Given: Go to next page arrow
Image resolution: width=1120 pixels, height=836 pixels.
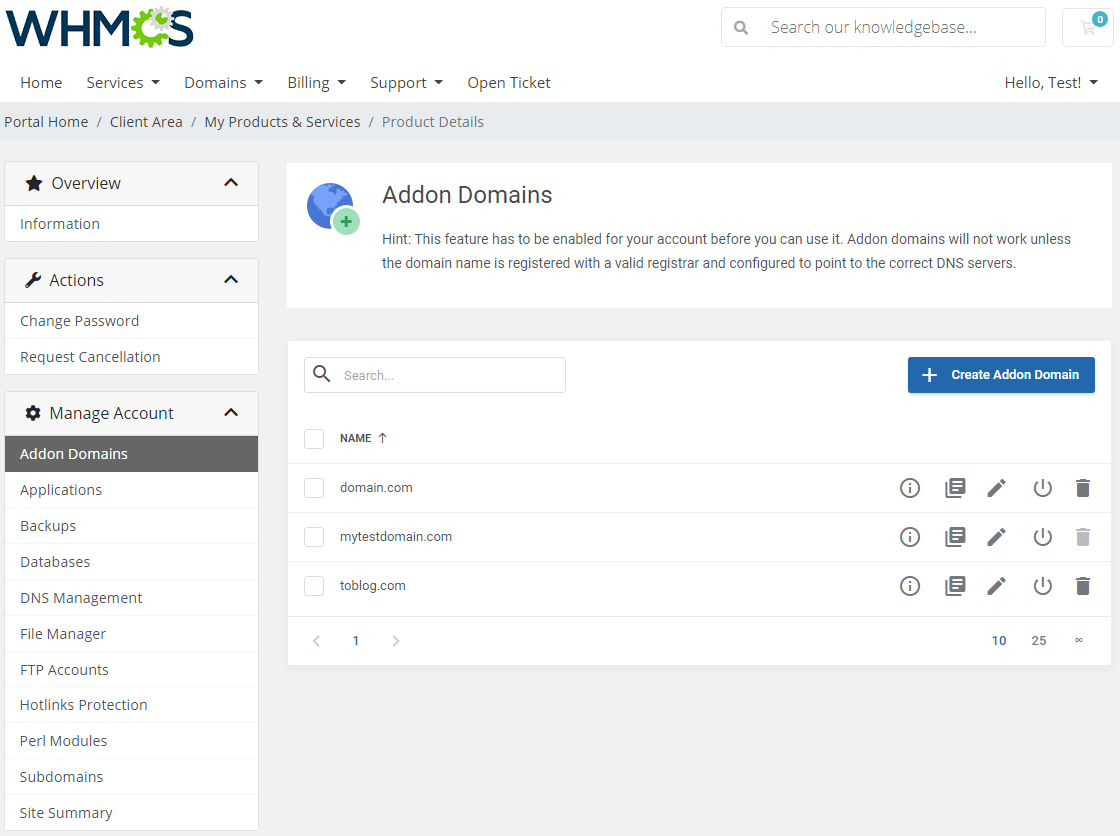Looking at the screenshot, I should tap(396, 641).
